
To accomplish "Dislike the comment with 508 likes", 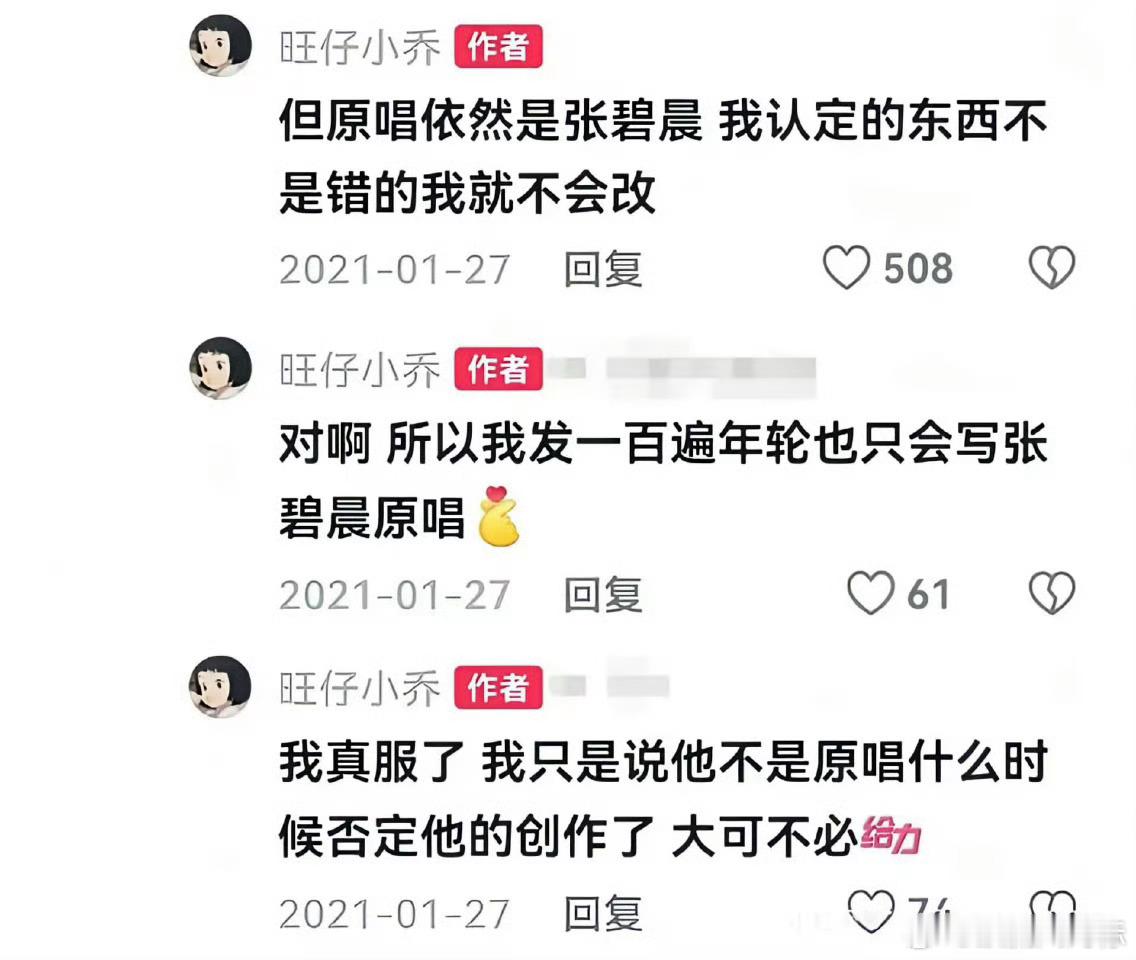I will pyautogui.click(x=1052, y=267).
